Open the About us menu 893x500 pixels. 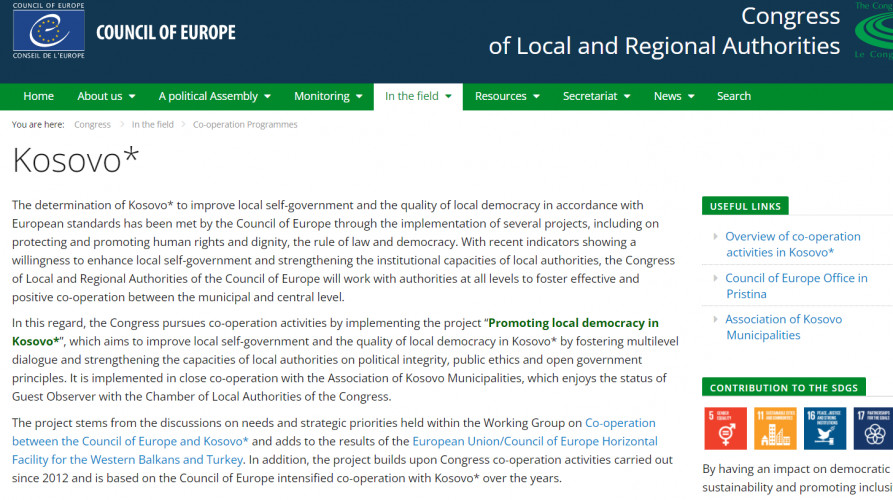click(x=106, y=96)
